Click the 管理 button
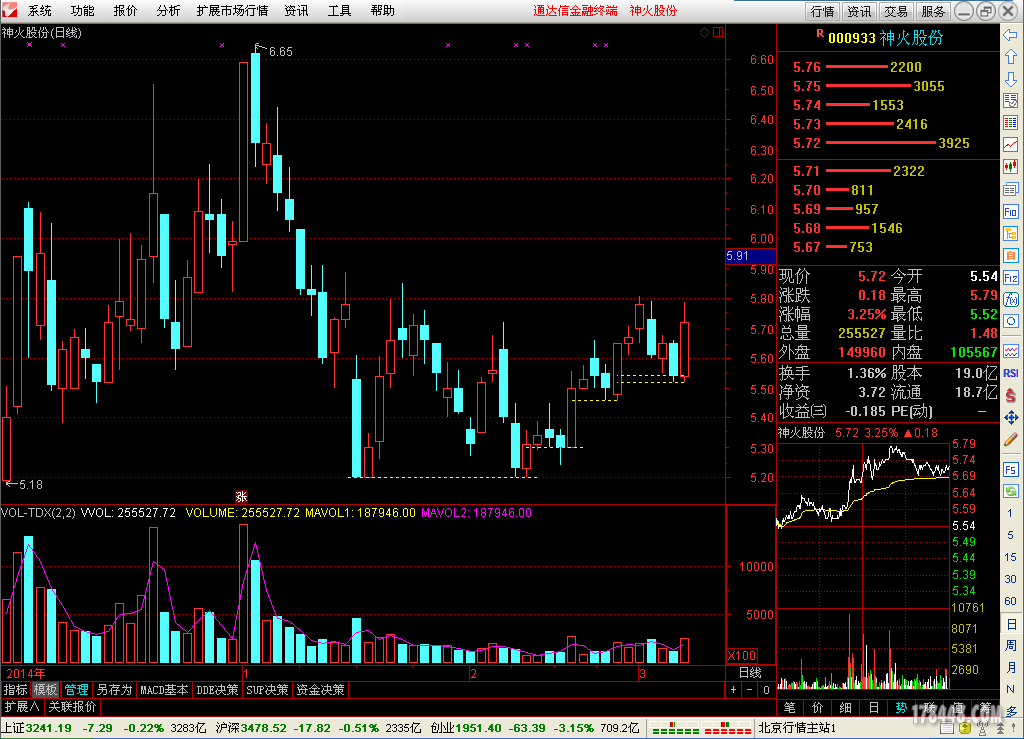Screen dimensions: 1024x739 point(76,689)
